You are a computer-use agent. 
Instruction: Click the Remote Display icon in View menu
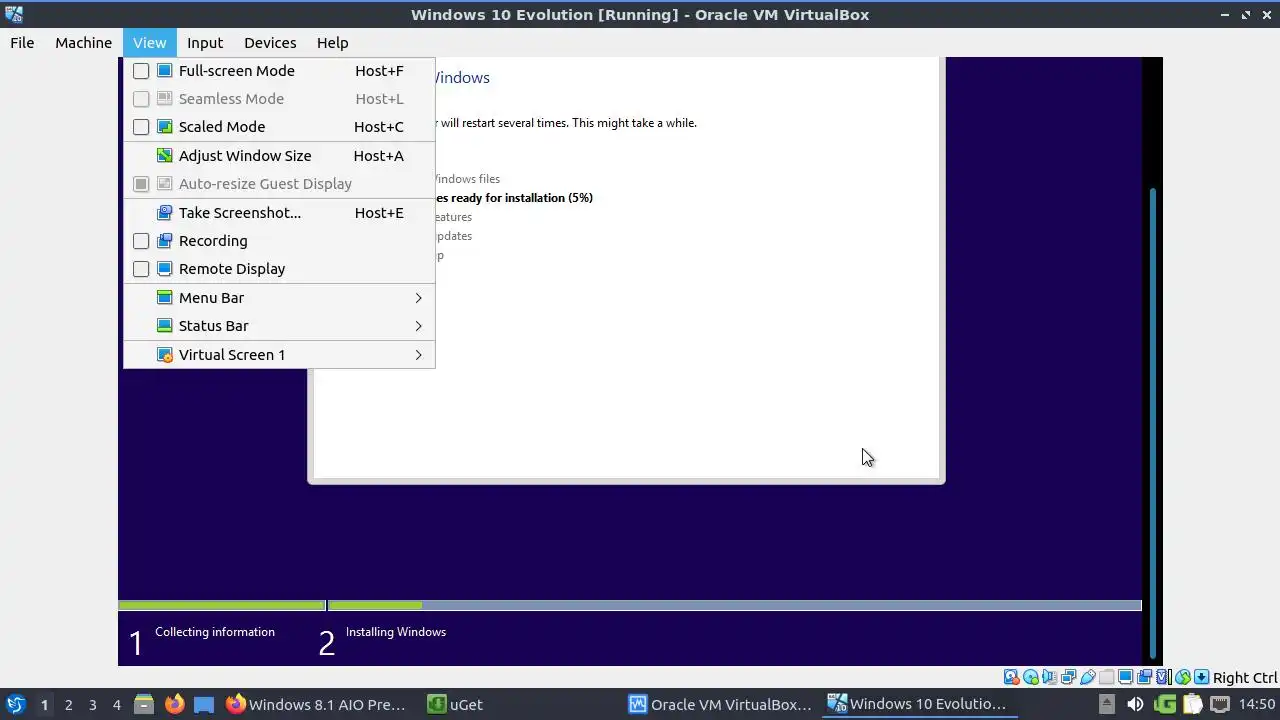pos(165,269)
